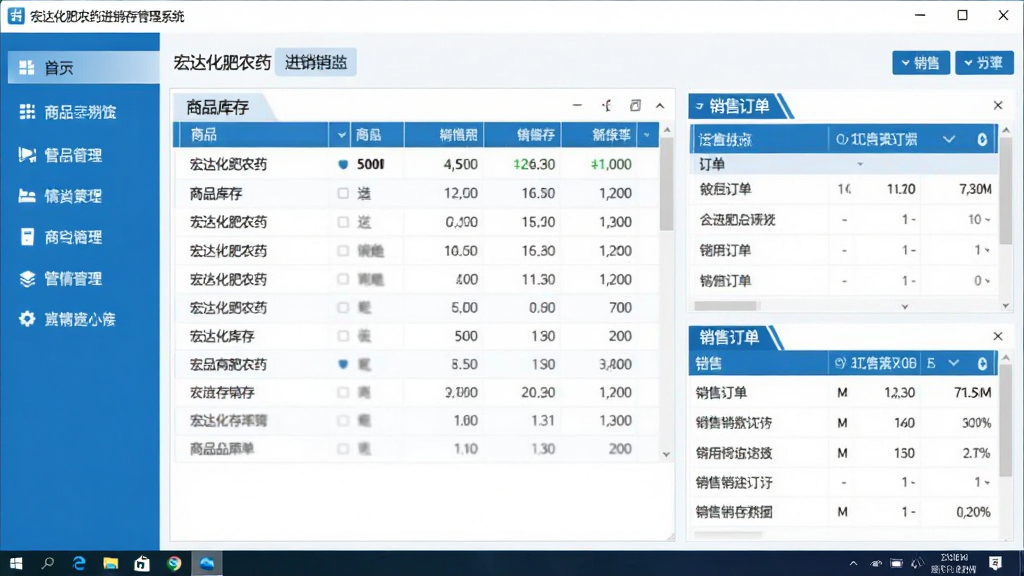Click the document icon beside 商皂管理
Viewport: 1024px width, 576px height.
(x=27, y=236)
